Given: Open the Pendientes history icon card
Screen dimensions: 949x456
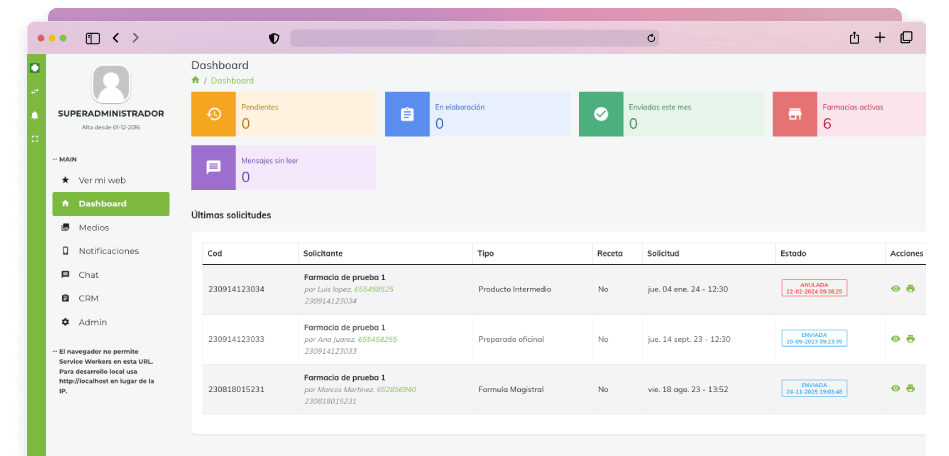Looking at the screenshot, I should (213, 114).
